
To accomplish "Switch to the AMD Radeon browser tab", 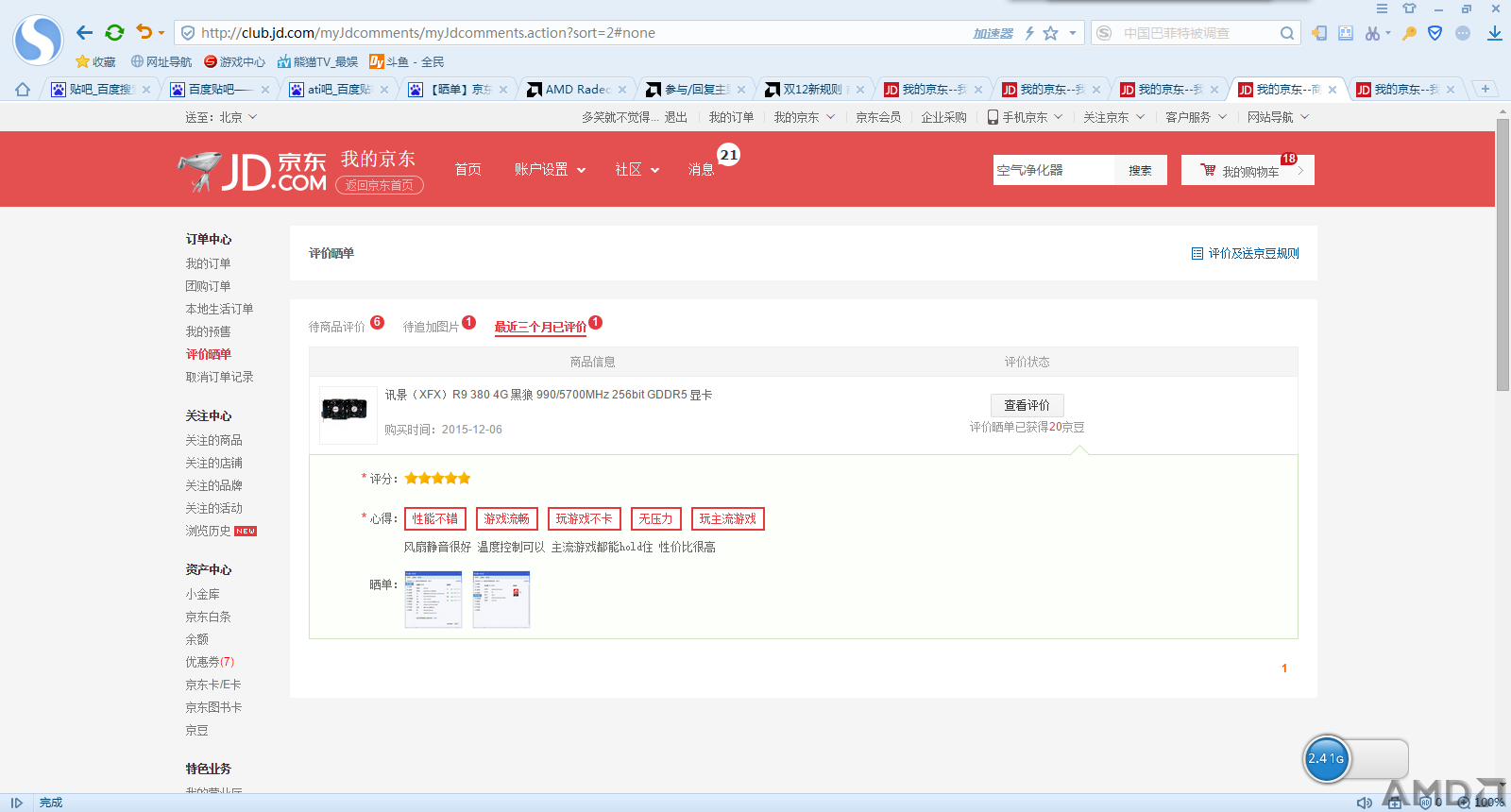I will pyautogui.click(x=576, y=90).
